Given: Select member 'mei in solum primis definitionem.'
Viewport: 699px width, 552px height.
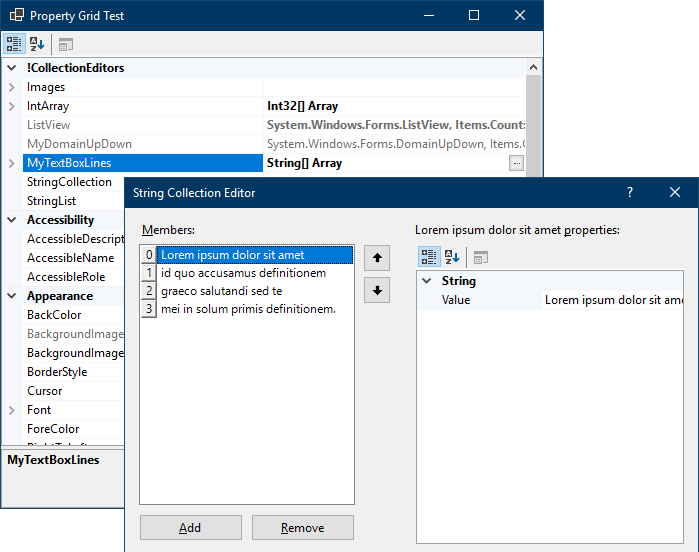Looking at the screenshot, I should click(255, 309).
